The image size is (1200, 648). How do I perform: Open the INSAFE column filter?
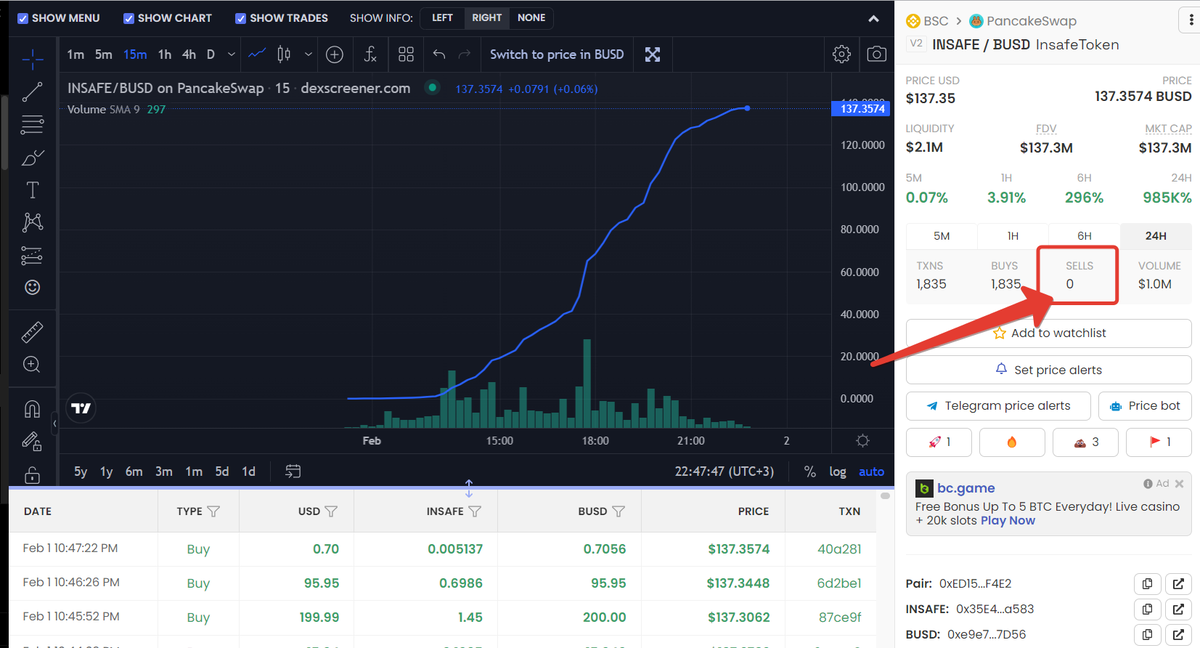tap(475, 511)
